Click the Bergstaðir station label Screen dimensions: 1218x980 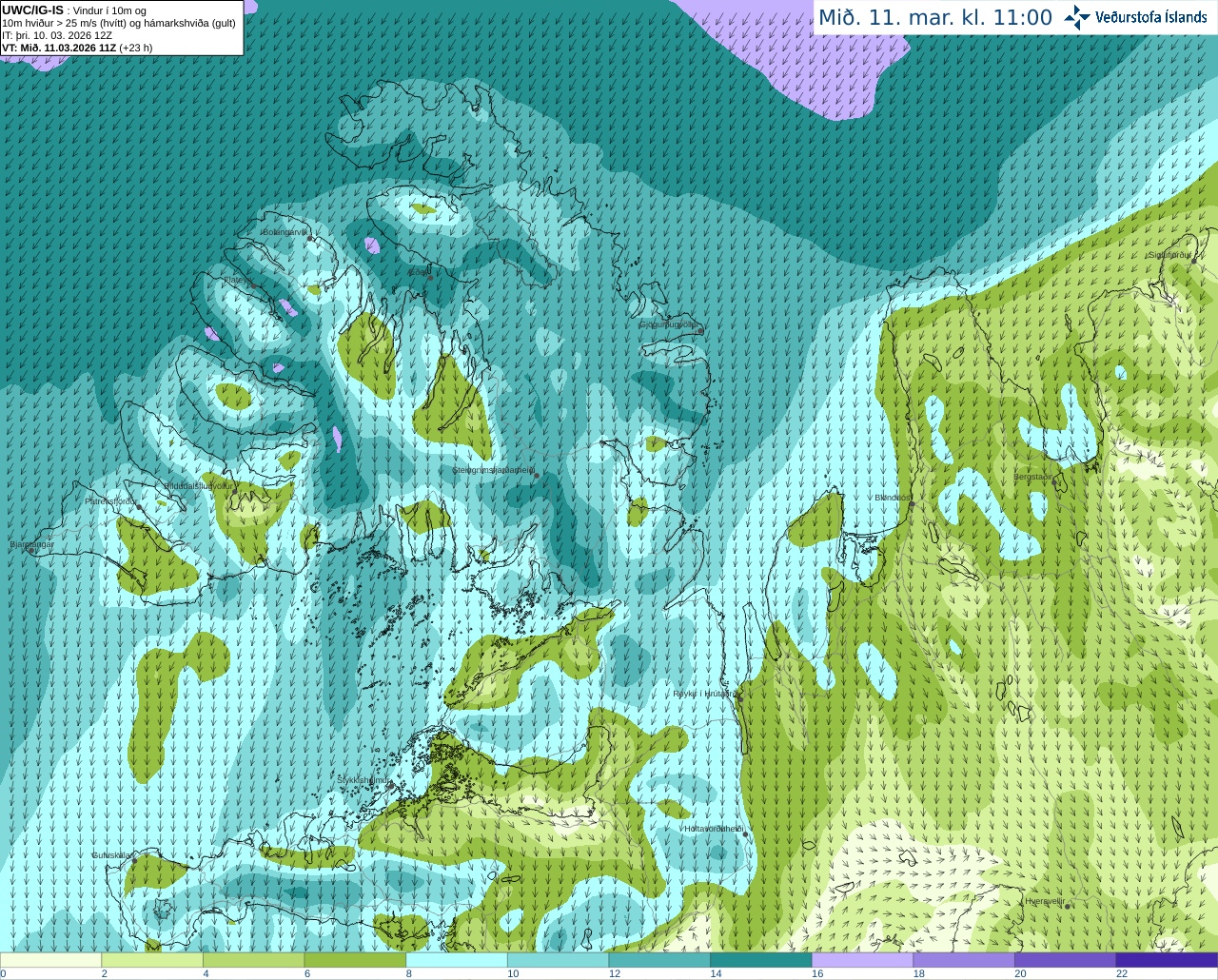(x=1033, y=477)
